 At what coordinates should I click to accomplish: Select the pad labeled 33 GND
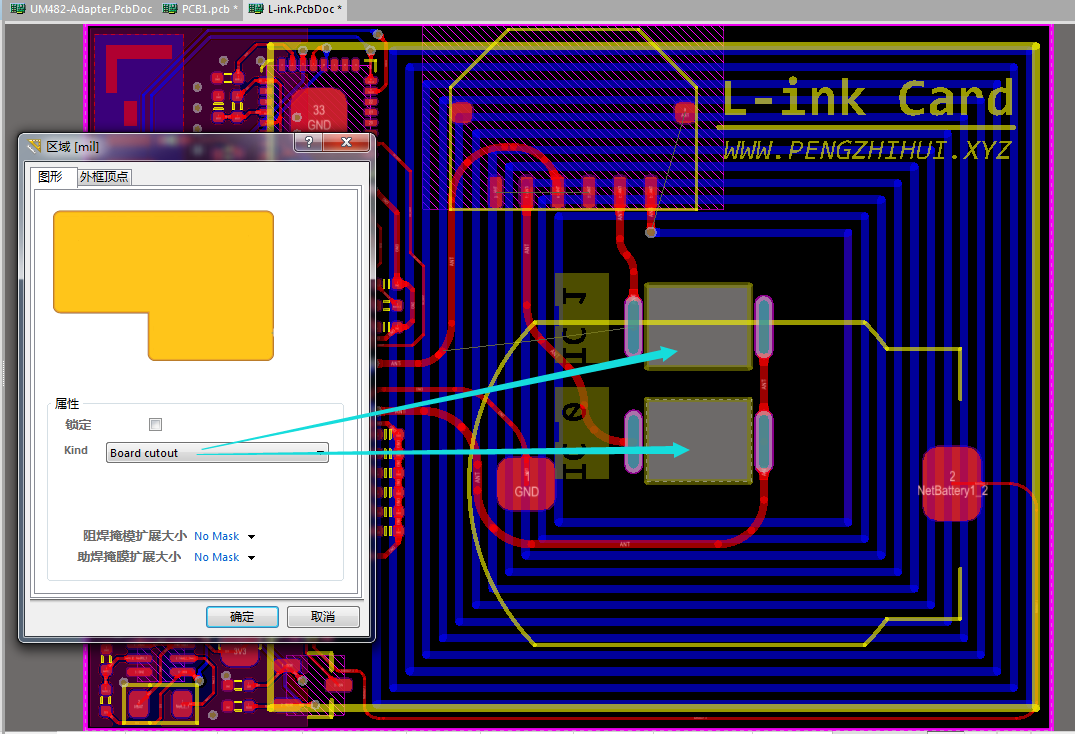(319, 116)
